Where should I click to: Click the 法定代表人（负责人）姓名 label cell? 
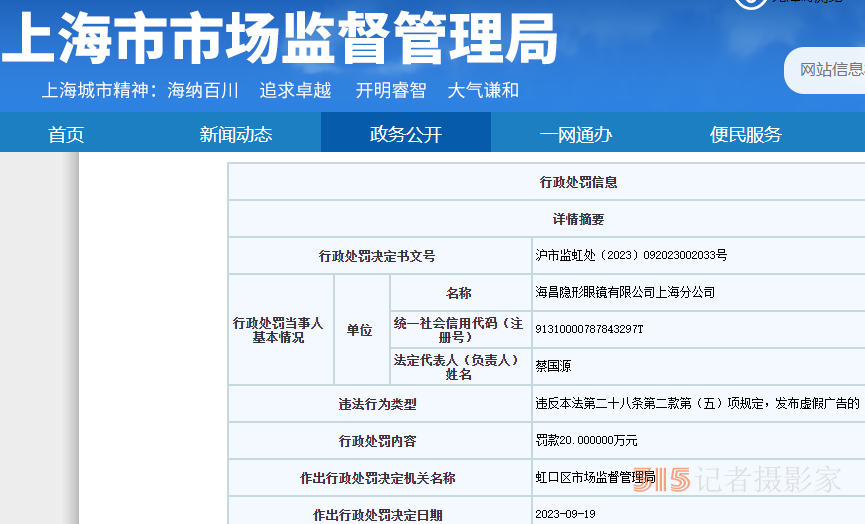[461, 367]
